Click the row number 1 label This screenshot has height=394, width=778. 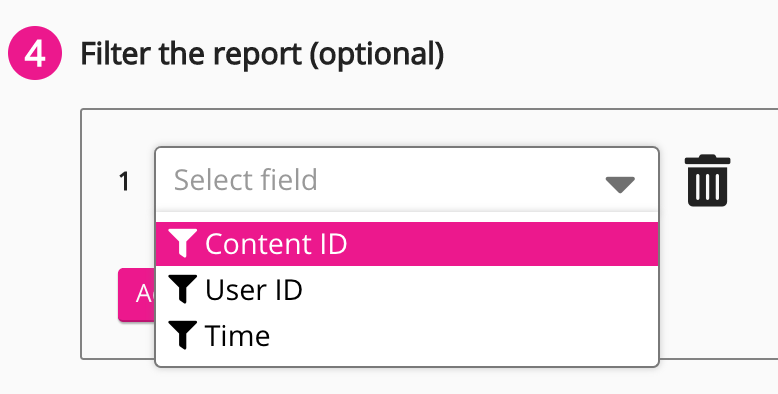tap(124, 182)
